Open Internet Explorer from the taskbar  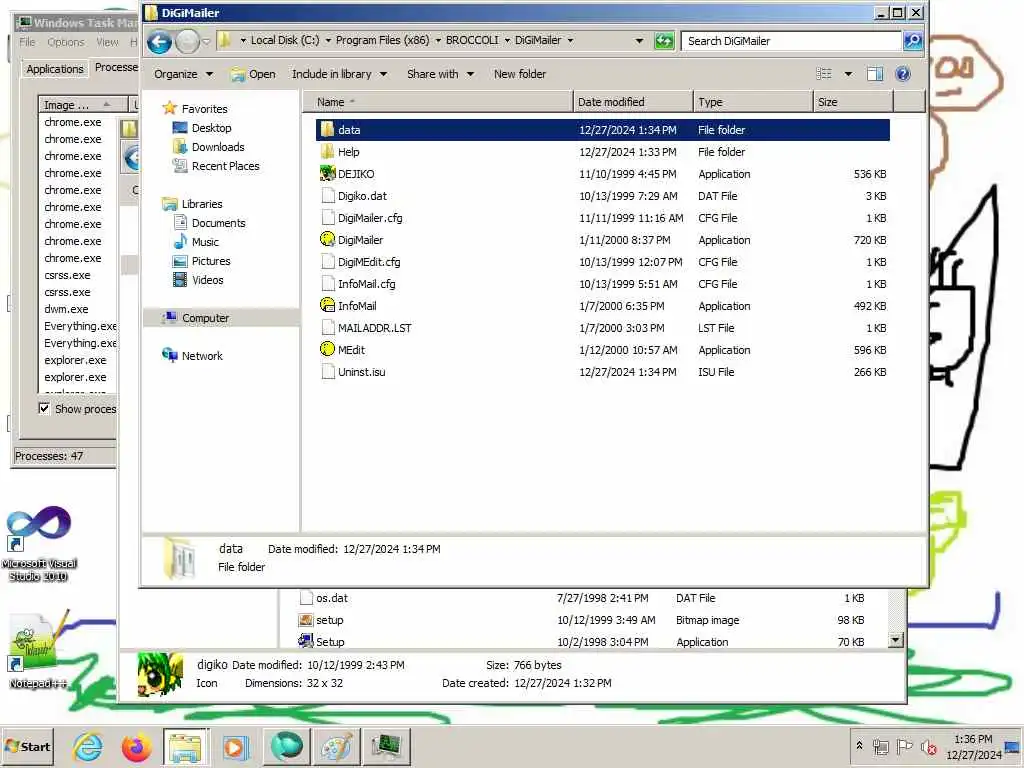[88, 746]
